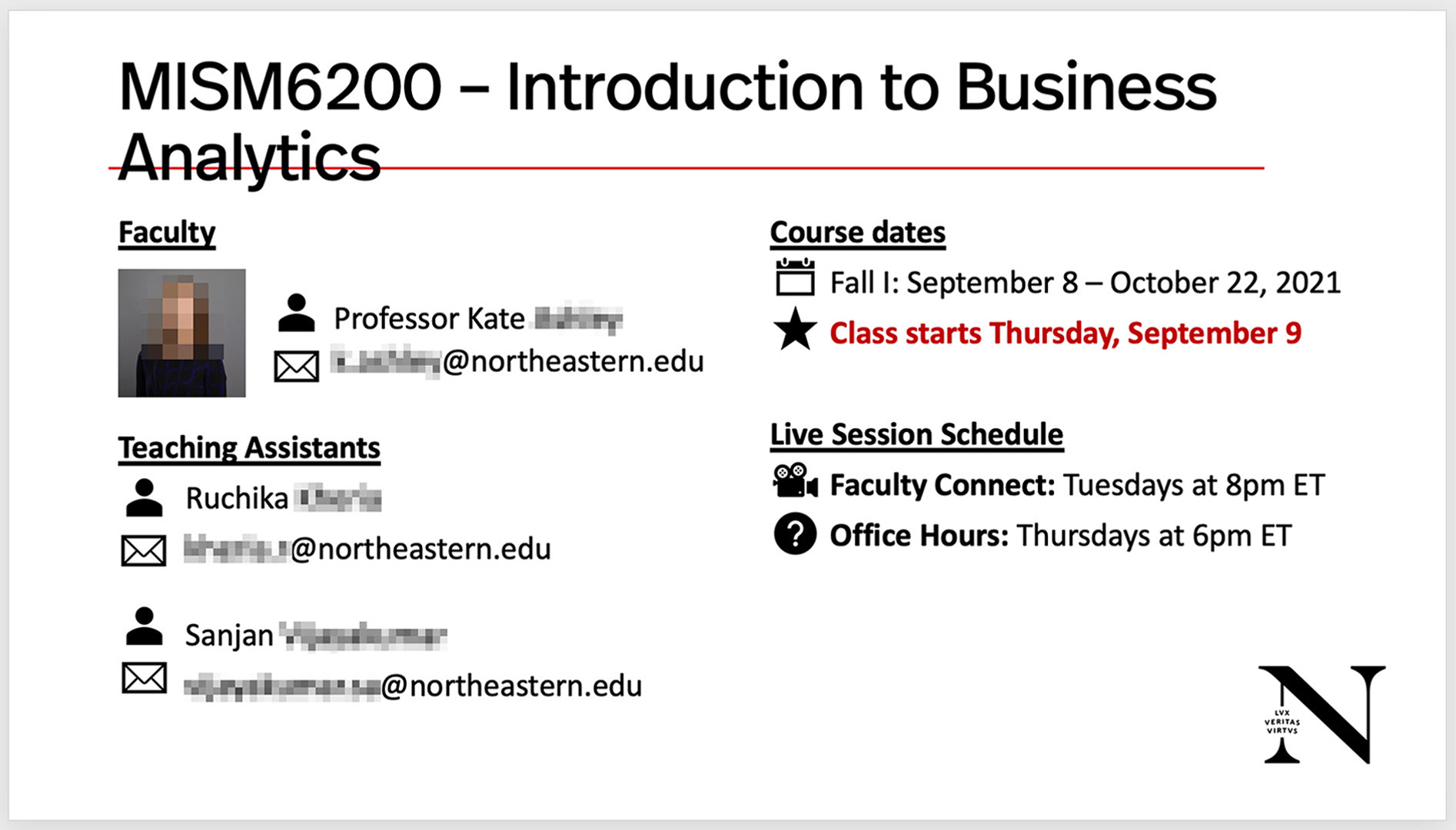Click the envelope icon below Sanjan

144,678
